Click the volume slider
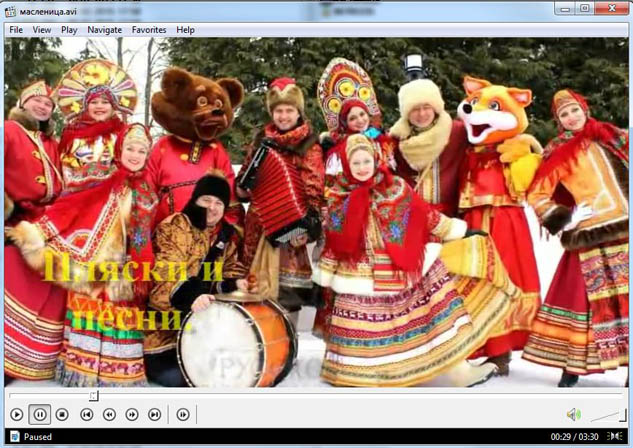Screen dimensions: 633x448 (x=608, y=415)
